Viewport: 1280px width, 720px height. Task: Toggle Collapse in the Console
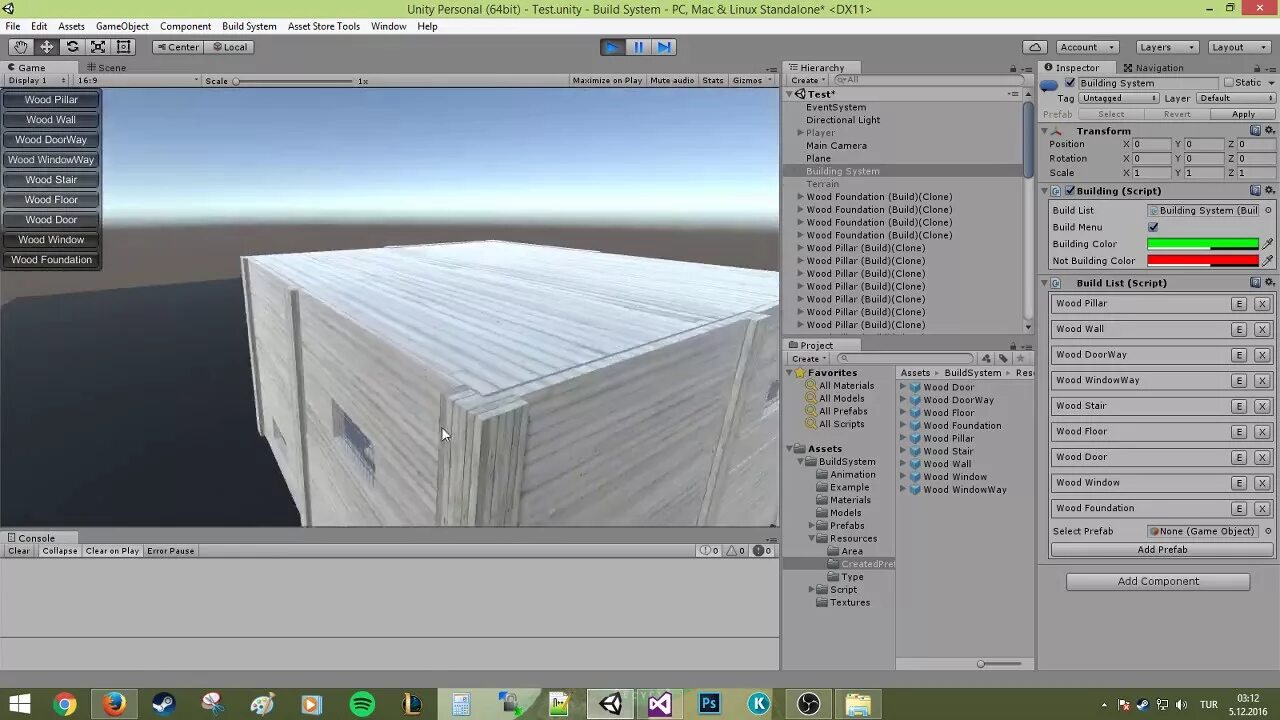pos(60,551)
